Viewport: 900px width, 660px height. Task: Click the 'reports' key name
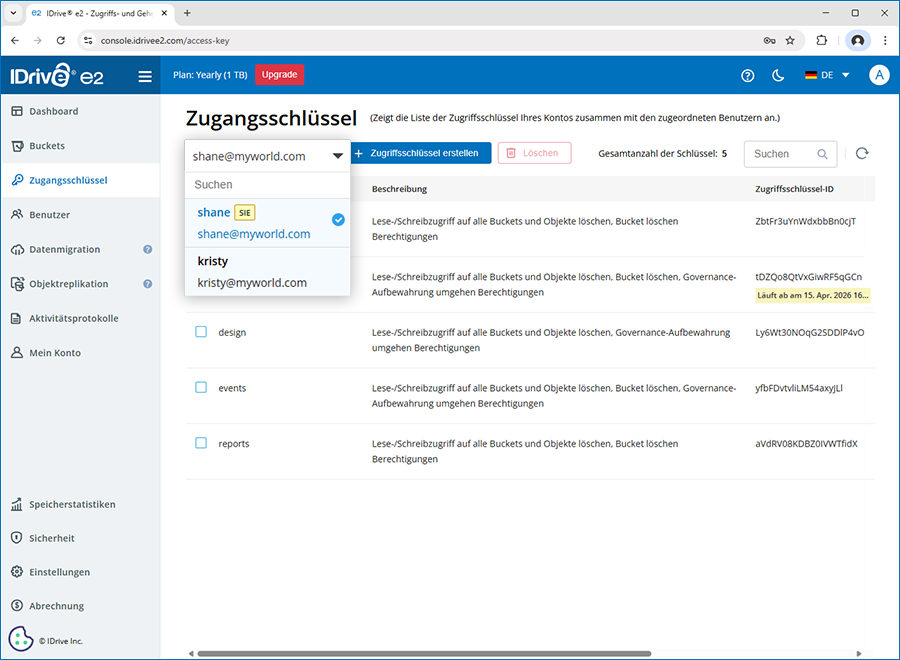point(234,444)
